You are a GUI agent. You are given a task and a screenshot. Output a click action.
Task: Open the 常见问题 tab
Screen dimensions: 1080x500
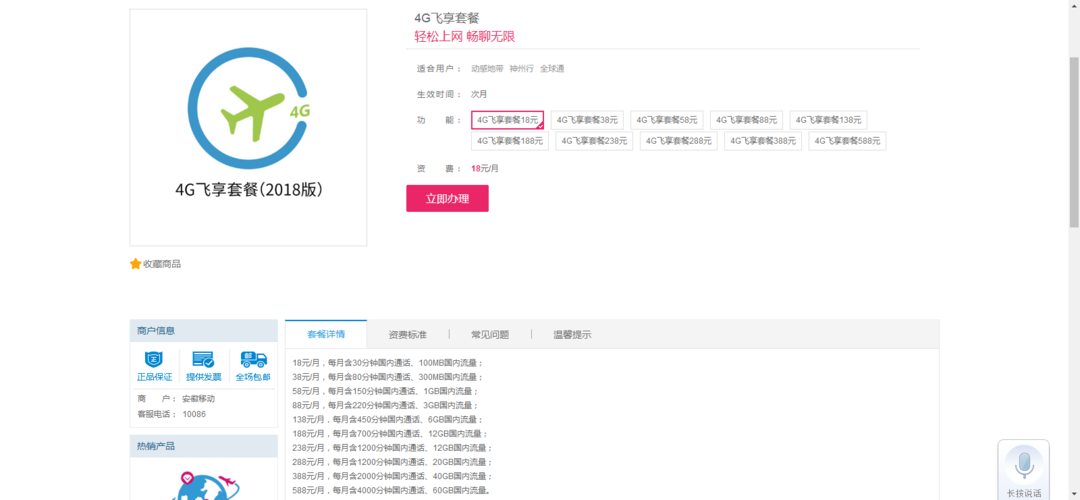[490, 335]
